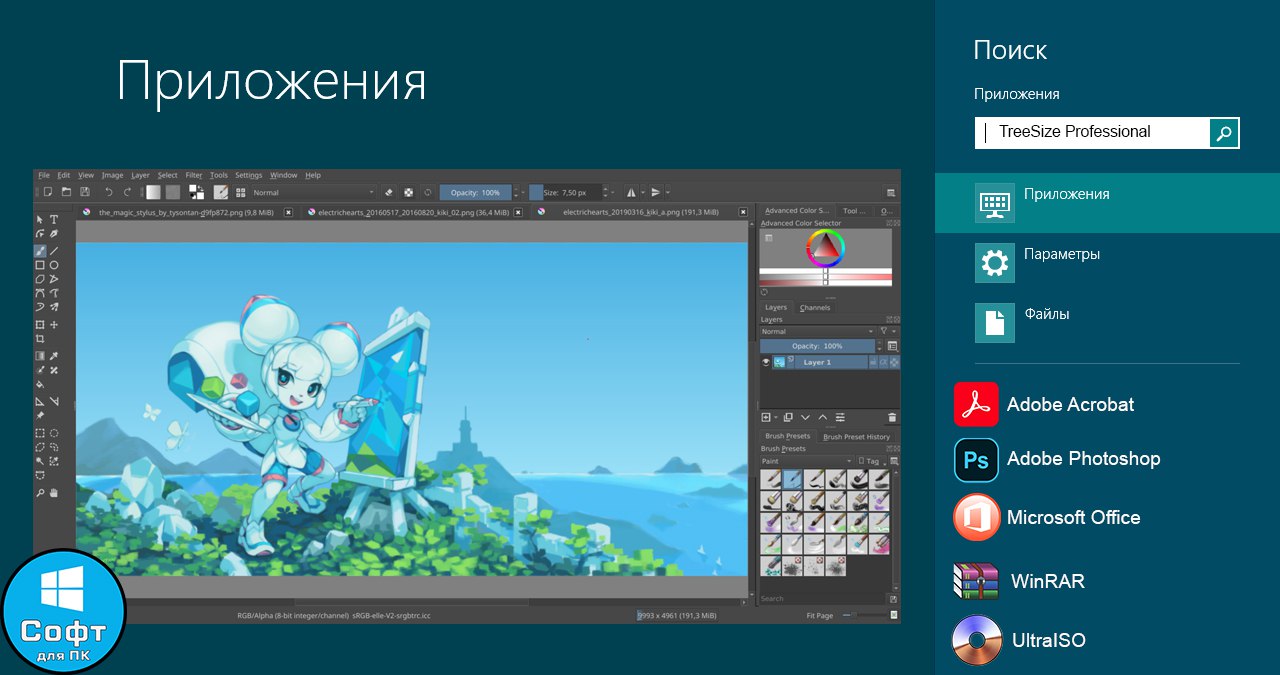Open Adobe Acrobat from search results
The image size is (1280, 675).
click(1045, 405)
